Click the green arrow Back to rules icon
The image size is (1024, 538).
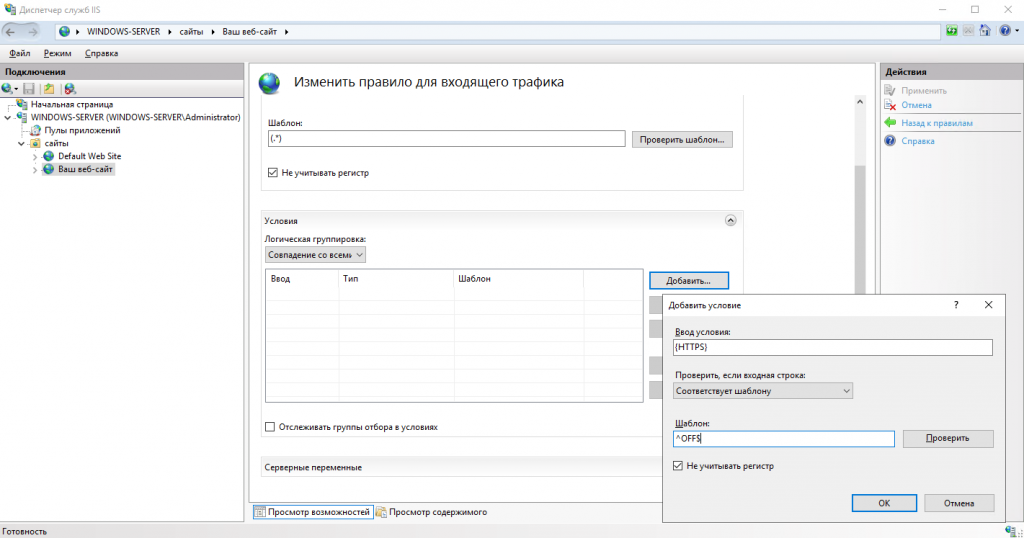(889, 123)
